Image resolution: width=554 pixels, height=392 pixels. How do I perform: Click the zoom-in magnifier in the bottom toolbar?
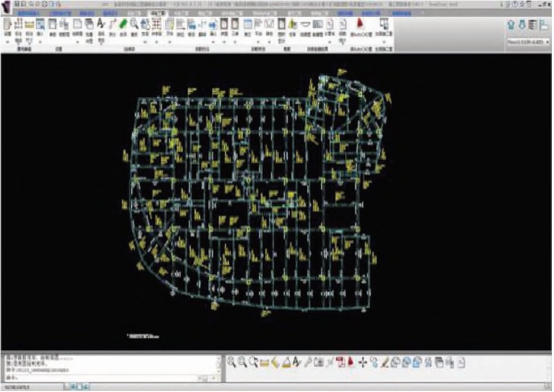coord(231,362)
